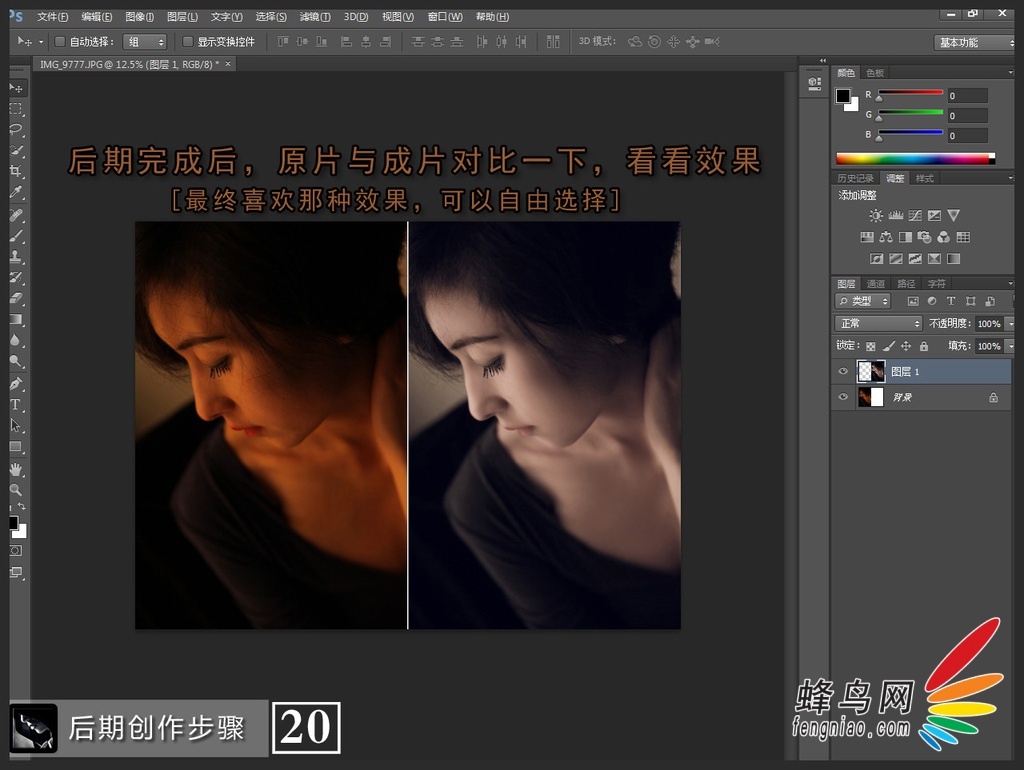Toggle lock transparent pixels
This screenshot has width=1024, height=770.
(x=871, y=346)
